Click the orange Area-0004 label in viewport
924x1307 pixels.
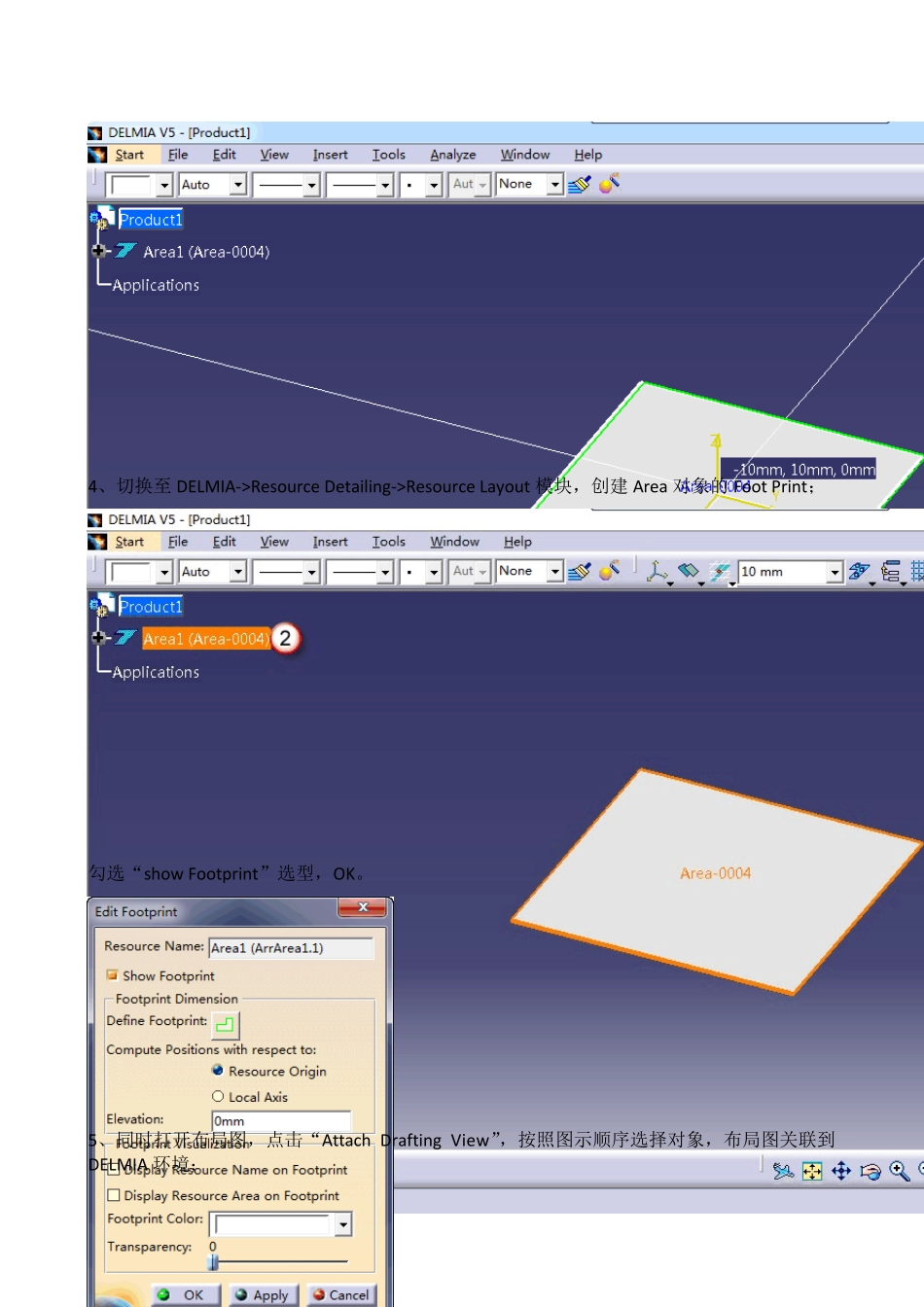pyautogui.click(x=716, y=873)
